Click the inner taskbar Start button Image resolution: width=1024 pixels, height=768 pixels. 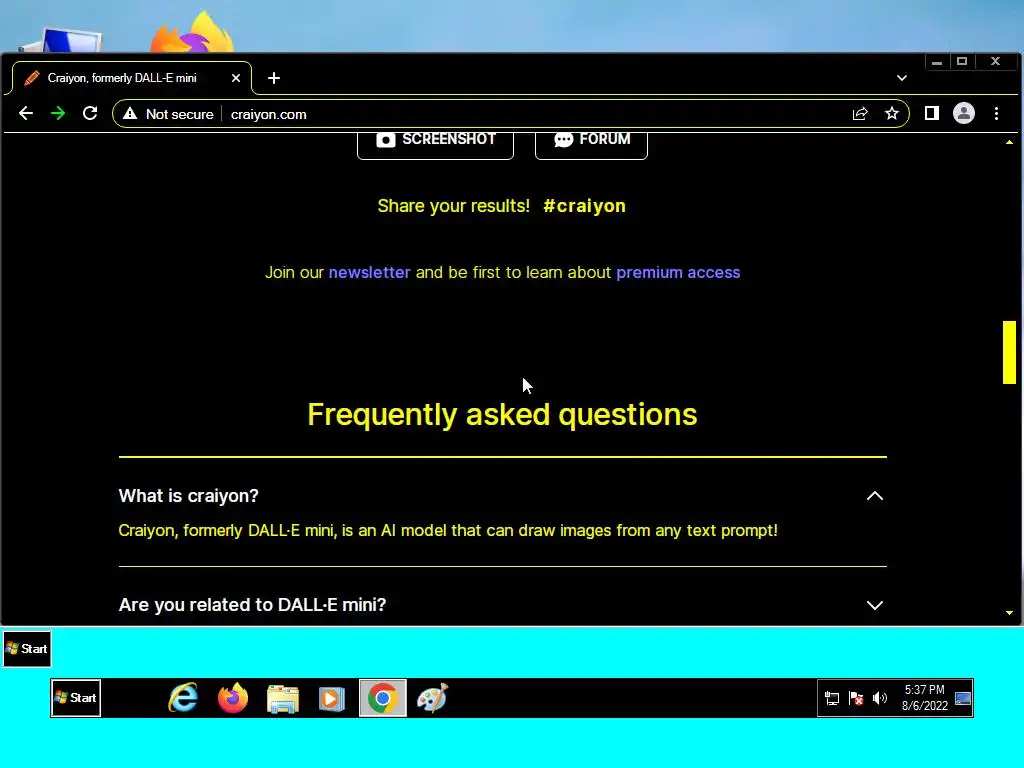coord(76,697)
